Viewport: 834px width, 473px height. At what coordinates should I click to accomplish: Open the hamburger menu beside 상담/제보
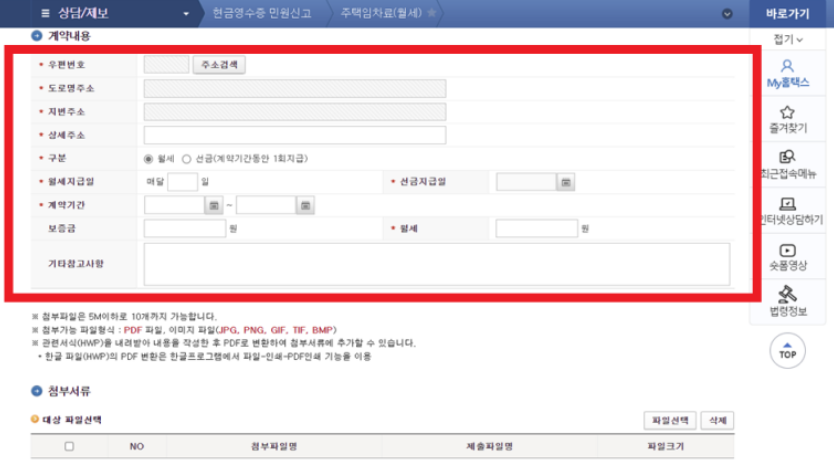point(45,13)
